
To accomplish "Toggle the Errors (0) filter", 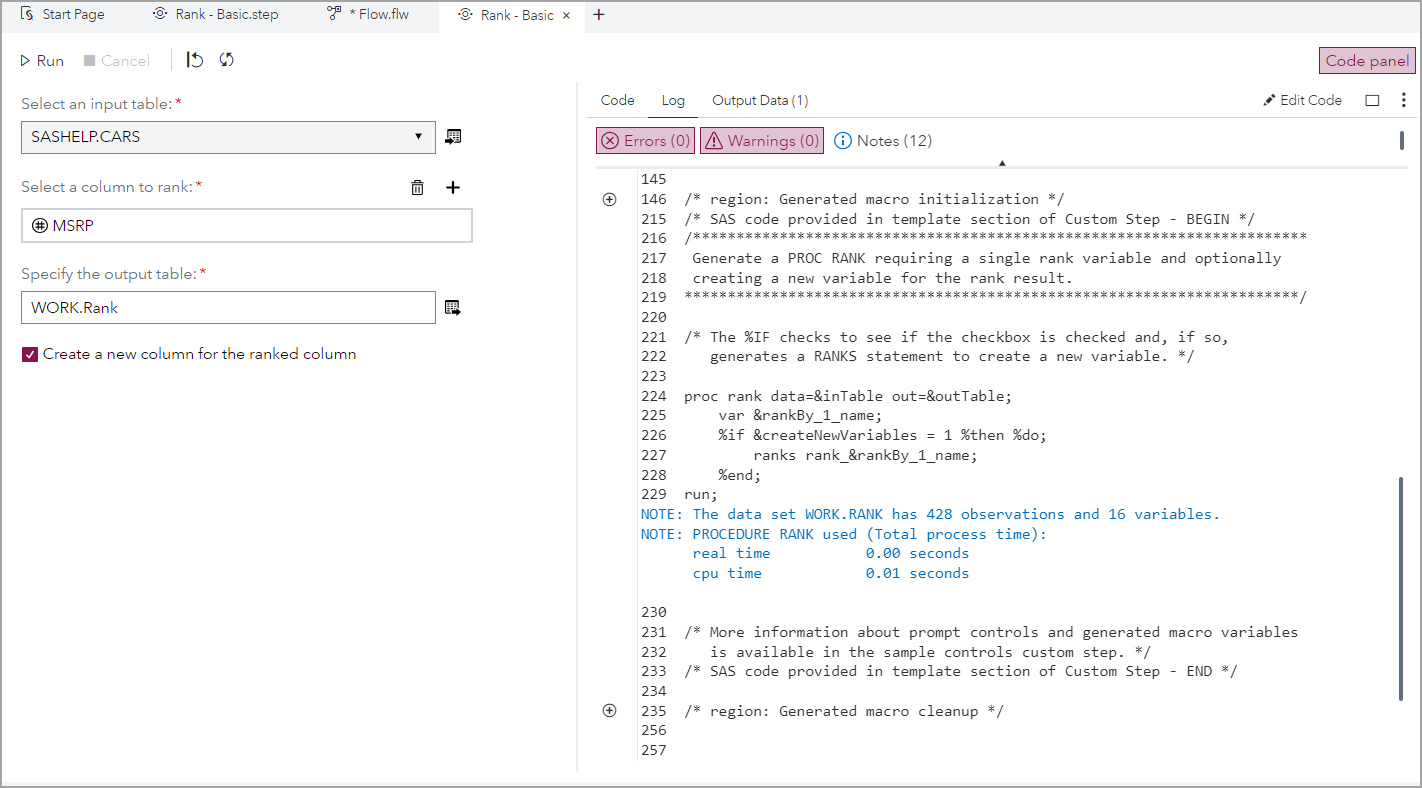I will (x=645, y=141).
